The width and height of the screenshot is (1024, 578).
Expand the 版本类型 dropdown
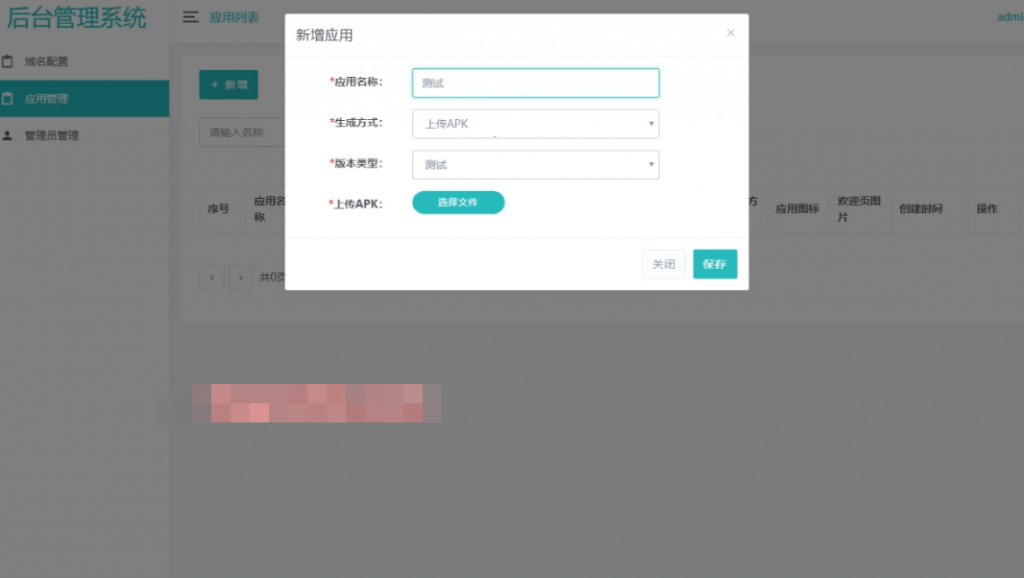coord(535,164)
